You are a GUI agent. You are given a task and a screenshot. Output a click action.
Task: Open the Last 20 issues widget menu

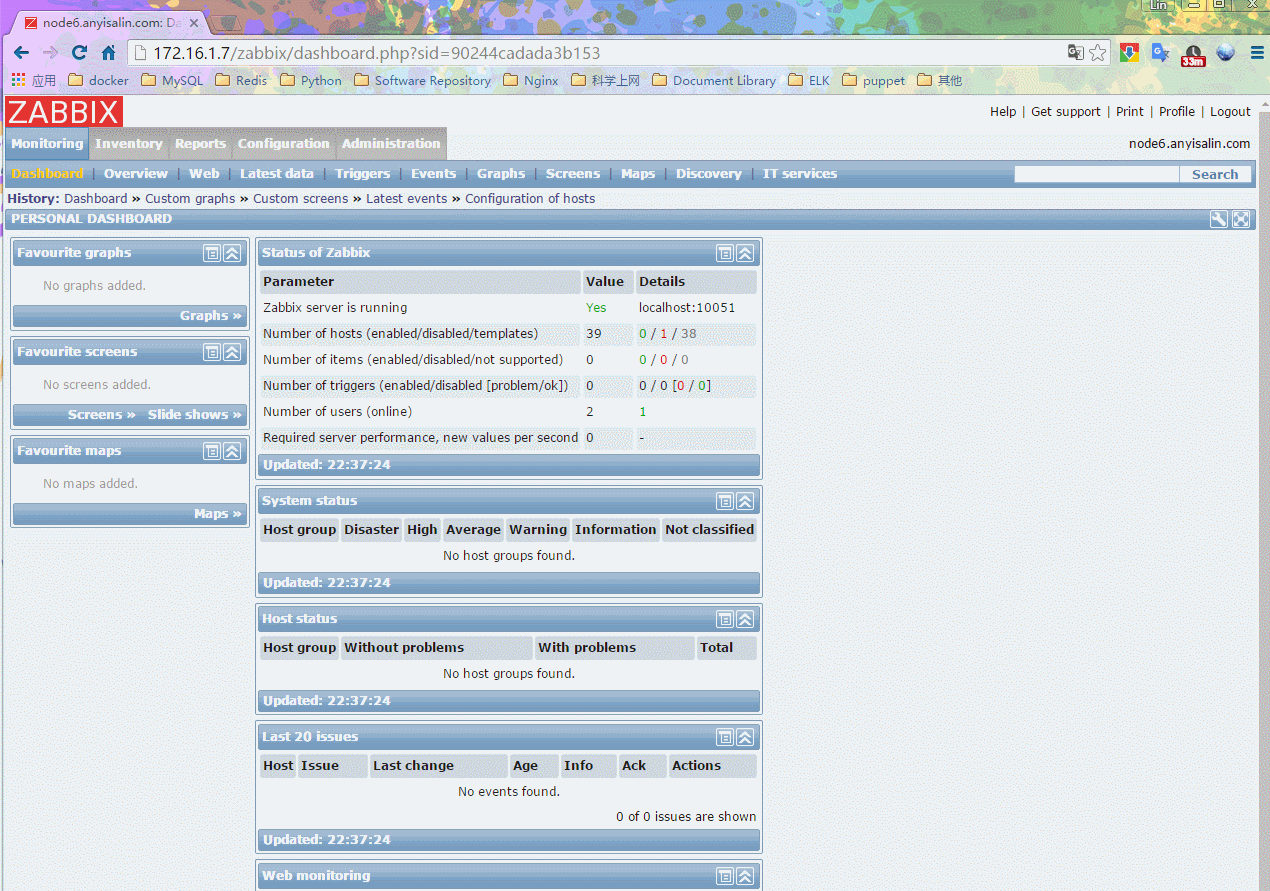click(725, 737)
